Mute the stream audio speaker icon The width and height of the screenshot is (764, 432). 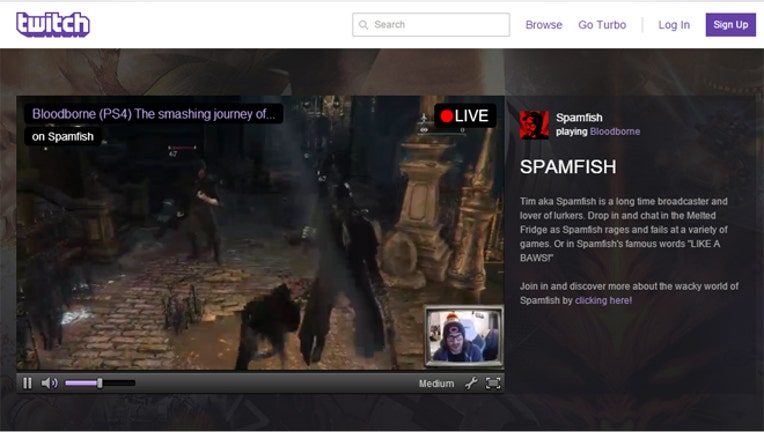(x=49, y=383)
